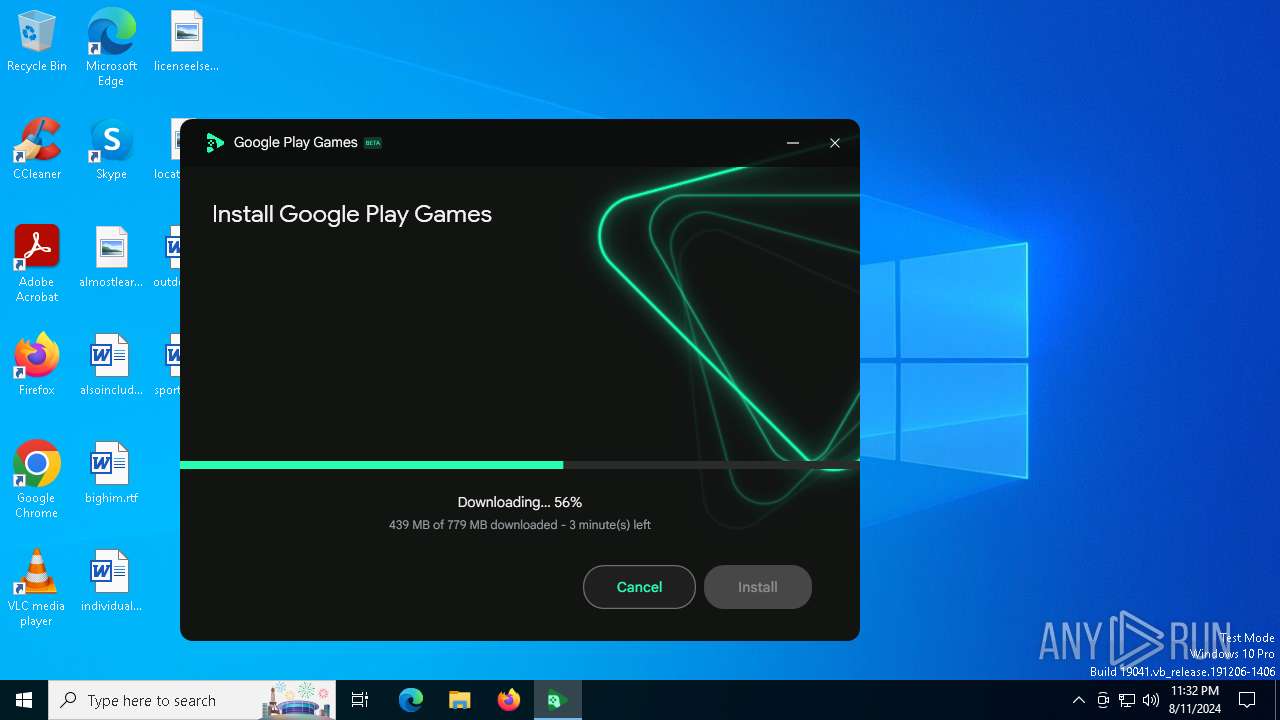1280x720 pixels.
Task: Click the "Install Google Play Games" heading
Action: coord(352,214)
